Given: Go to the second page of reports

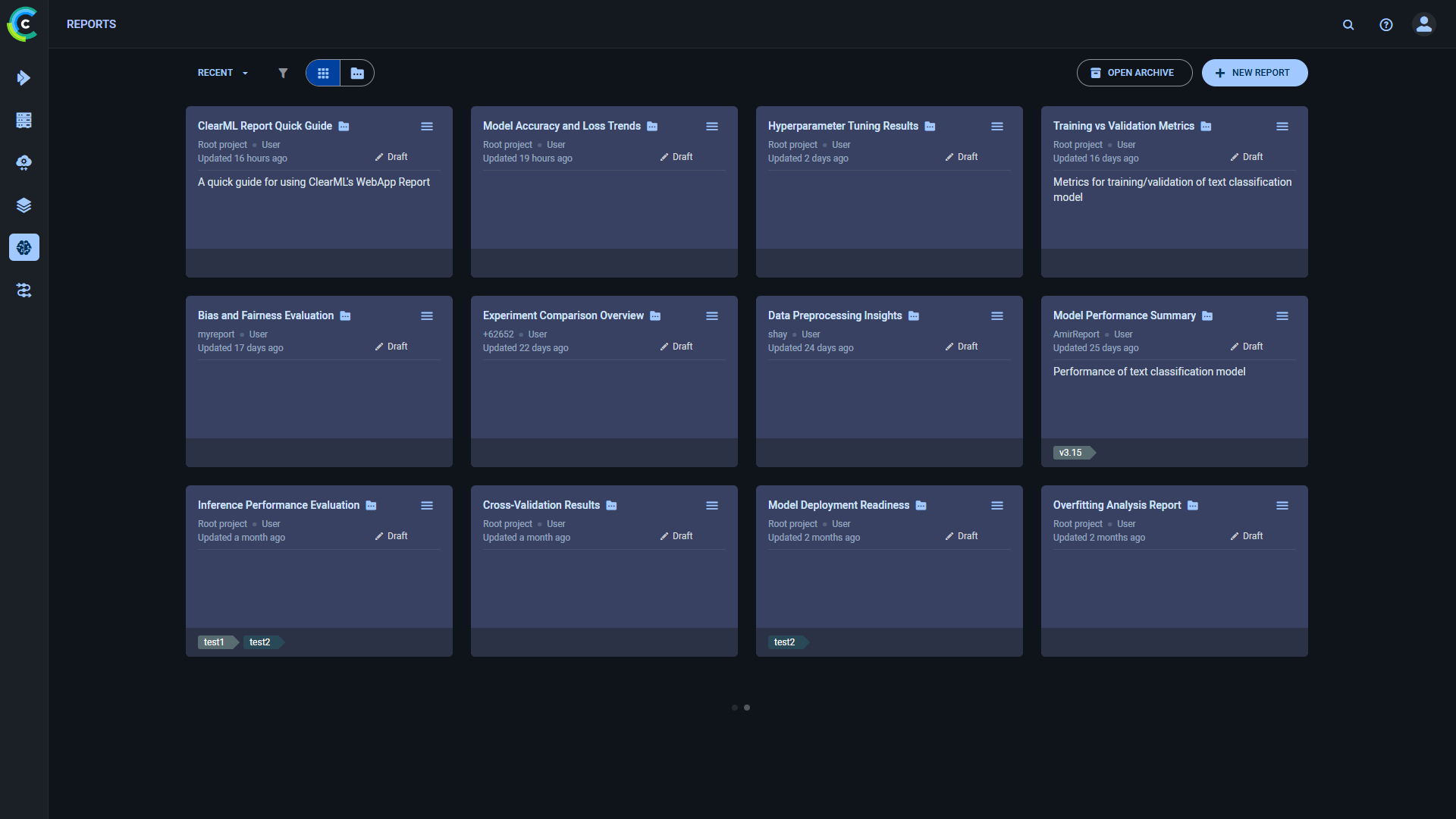Looking at the screenshot, I should pyautogui.click(x=747, y=708).
